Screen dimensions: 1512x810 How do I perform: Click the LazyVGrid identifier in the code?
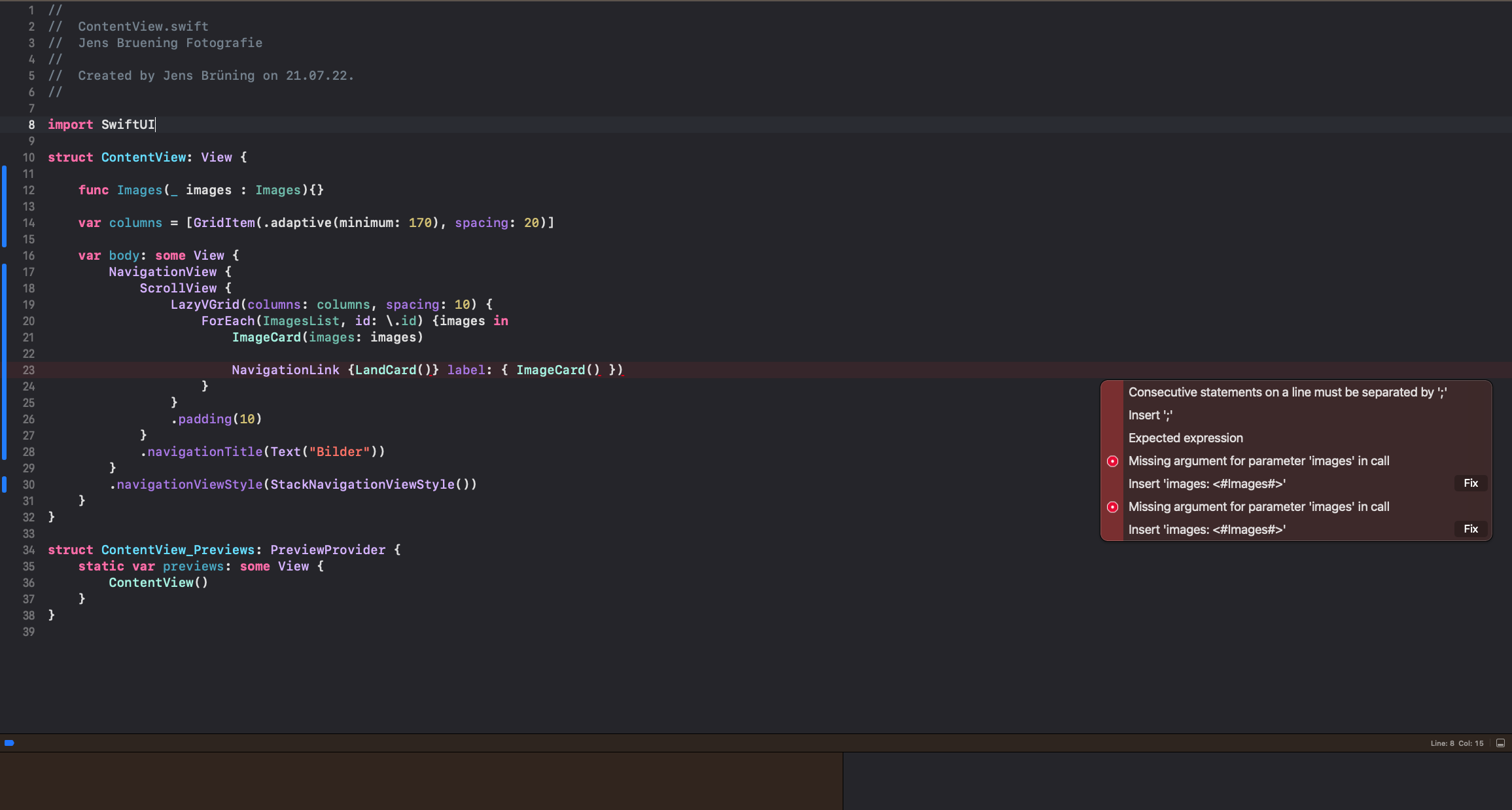point(205,305)
